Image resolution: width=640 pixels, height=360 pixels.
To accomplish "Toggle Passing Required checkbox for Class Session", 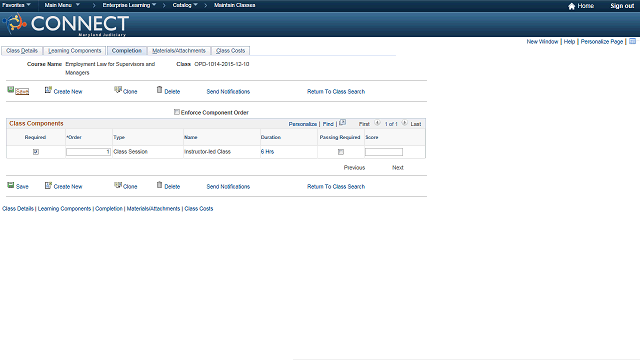I will (341, 152).
